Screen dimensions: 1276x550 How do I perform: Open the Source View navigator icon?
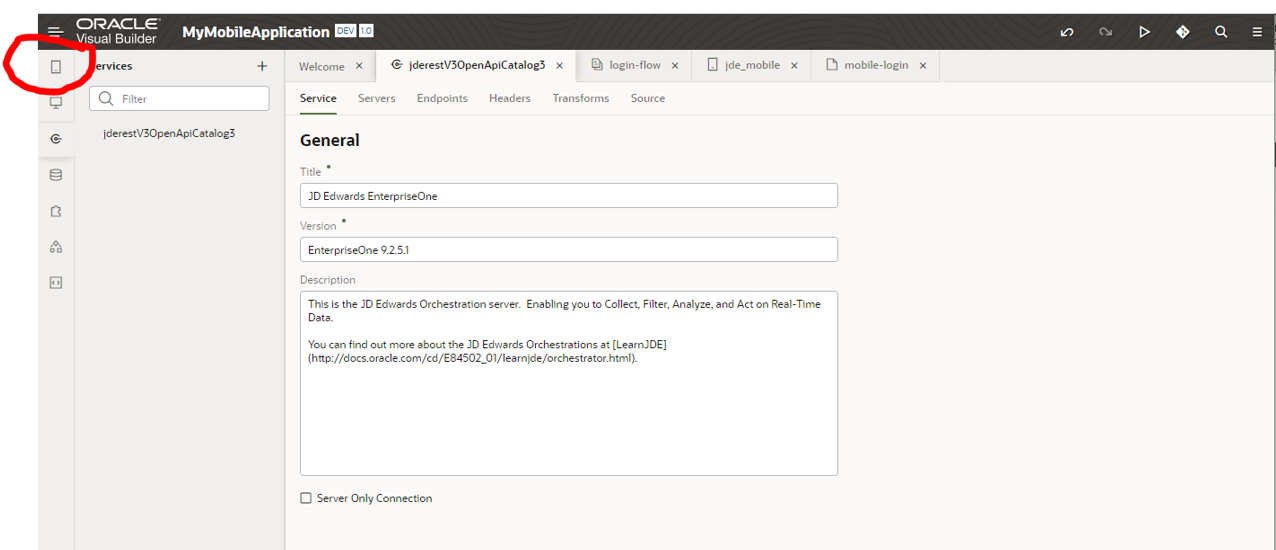tap(56, 283)
